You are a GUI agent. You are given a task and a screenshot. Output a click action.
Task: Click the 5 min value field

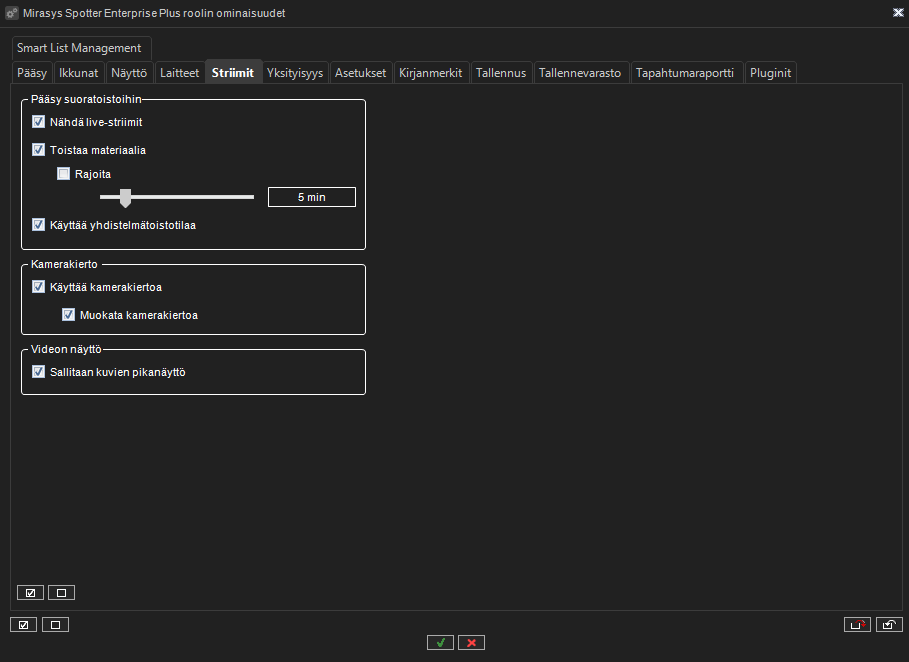tap(312, 197)
